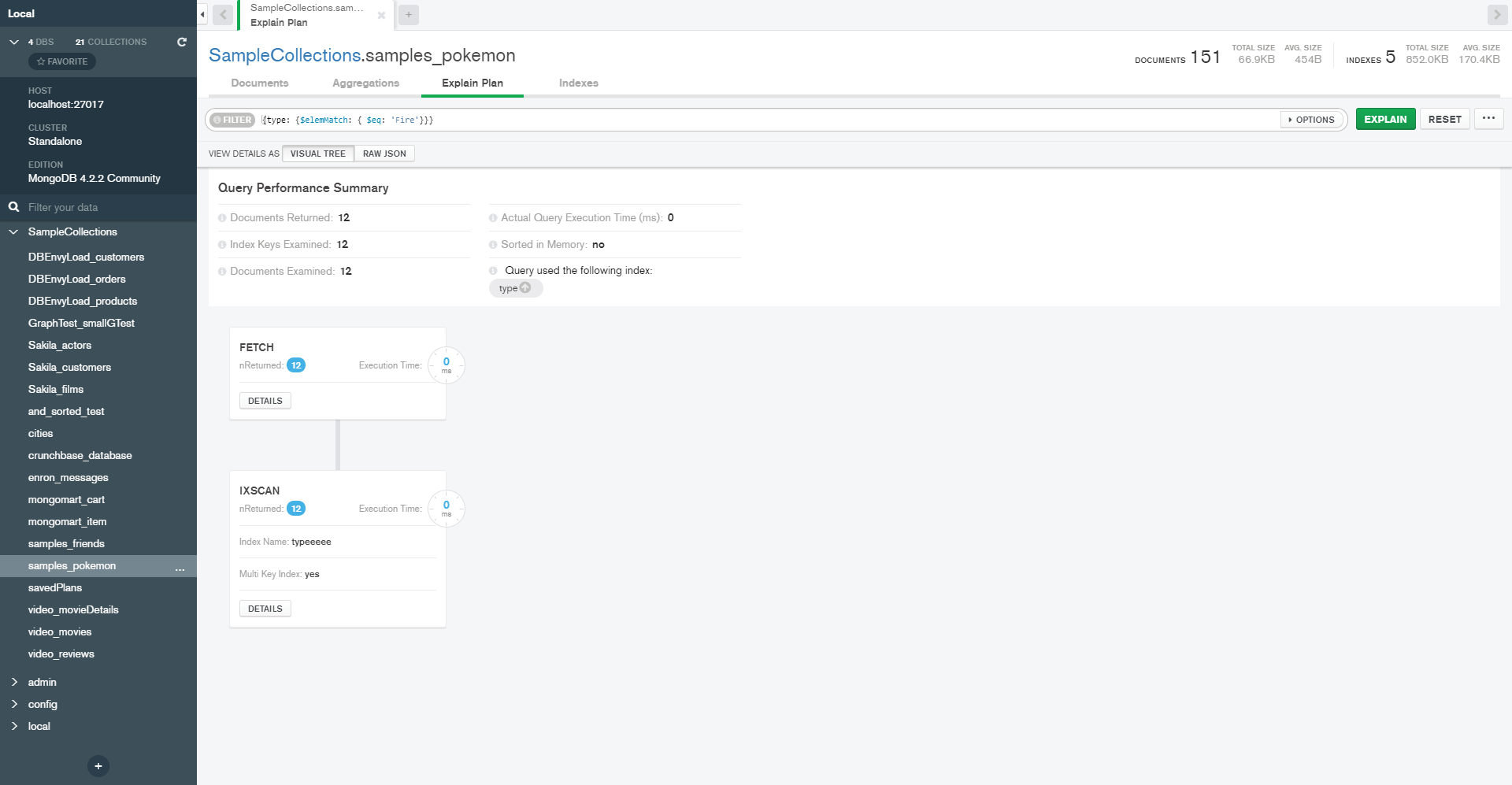Open the Indexes tab
Image resolution: width=1512 pixels, height=785 pixels.
pos(579,83)
